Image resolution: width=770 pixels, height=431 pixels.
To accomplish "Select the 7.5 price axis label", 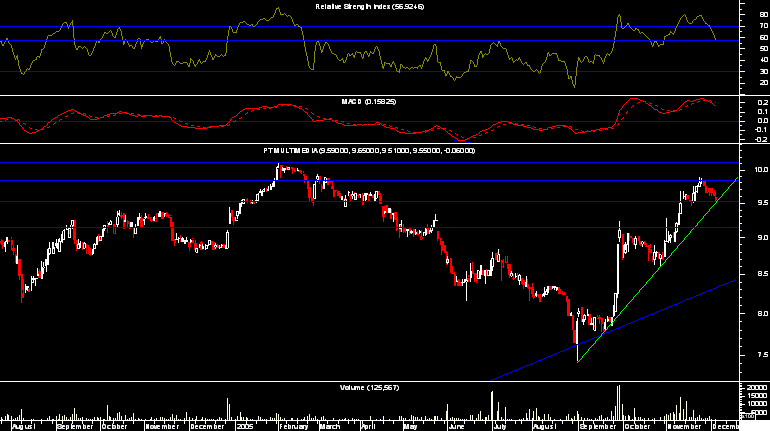I will pyautogui.click(x=762, y=355).
